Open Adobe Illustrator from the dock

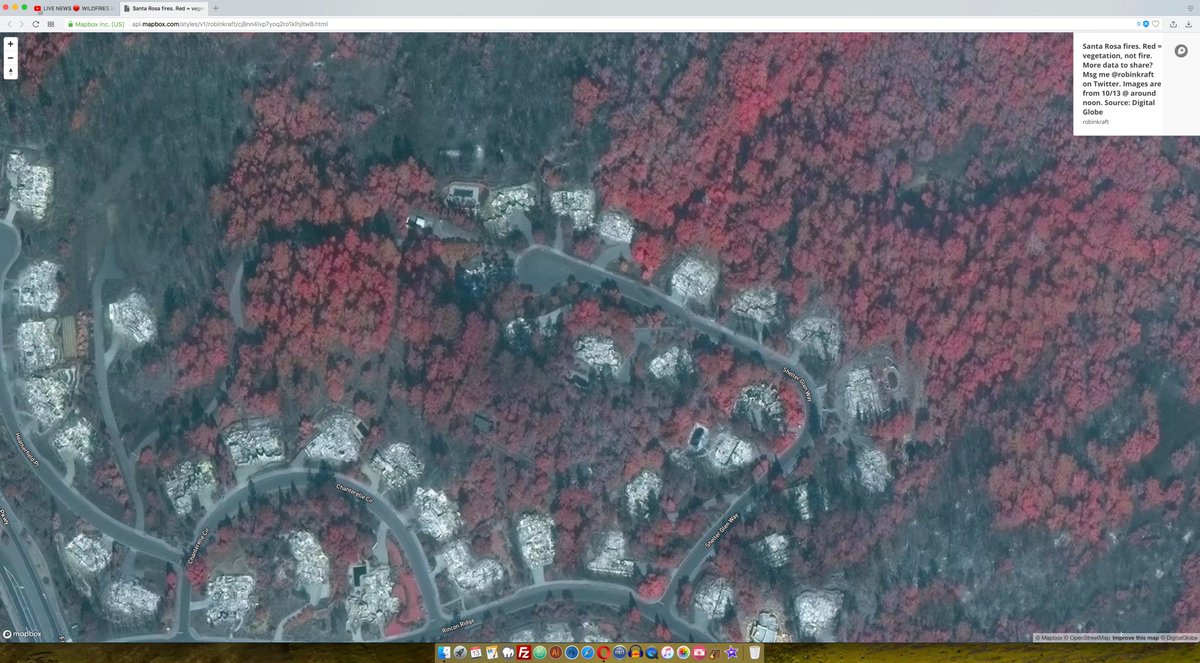(556, 652)
